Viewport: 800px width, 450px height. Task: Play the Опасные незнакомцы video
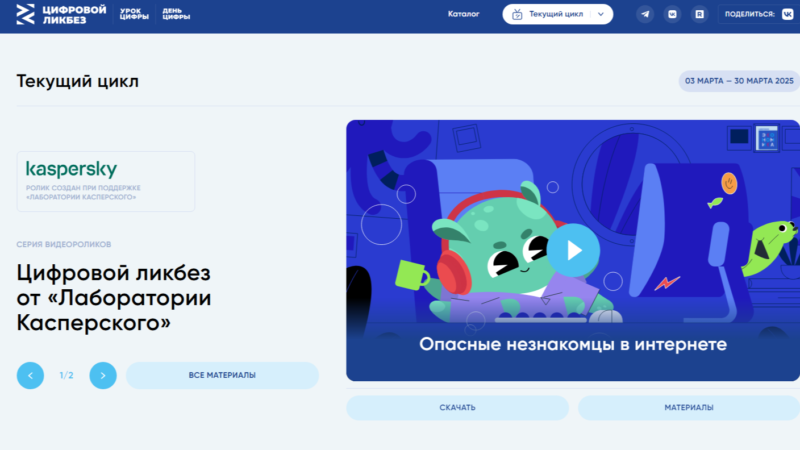pos(573,250)
